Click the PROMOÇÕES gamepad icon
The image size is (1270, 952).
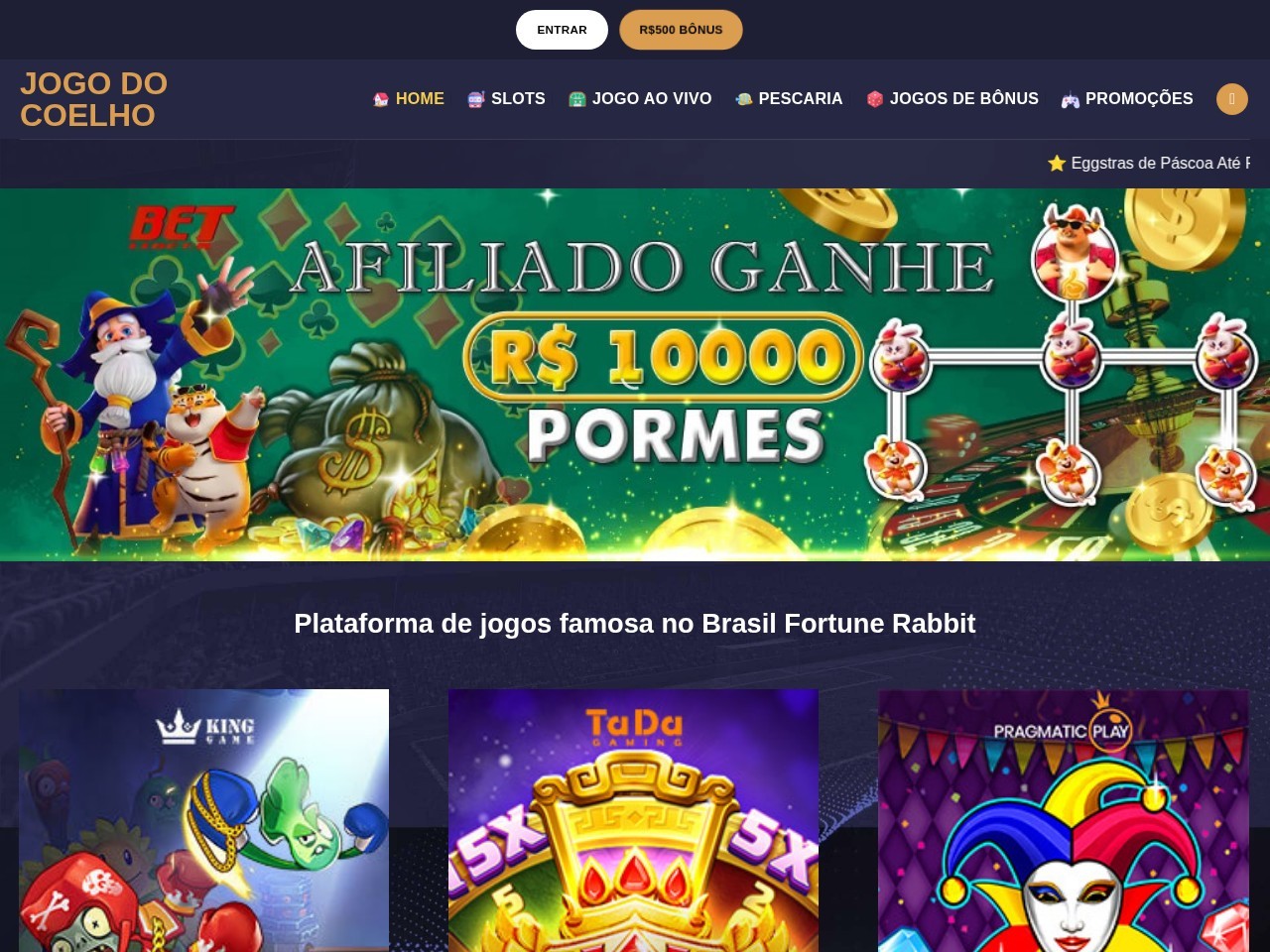click(1070, 99)
